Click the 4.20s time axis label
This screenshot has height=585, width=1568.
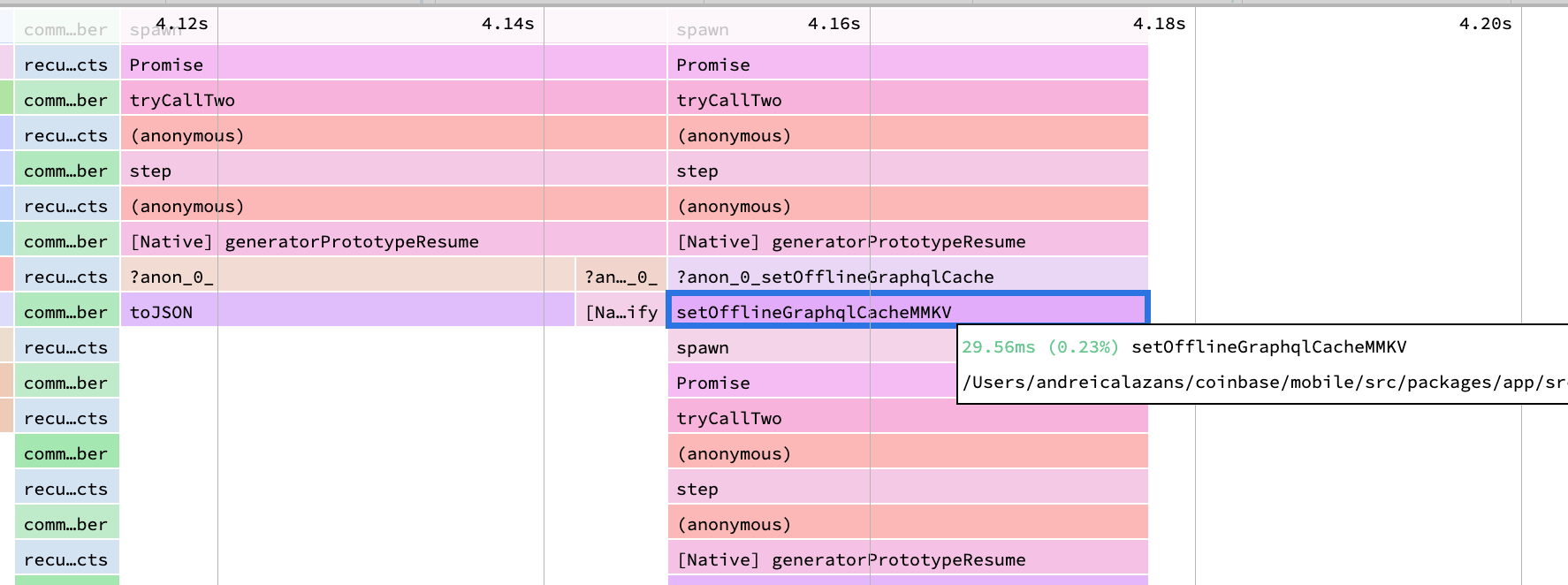point(1486,23)
